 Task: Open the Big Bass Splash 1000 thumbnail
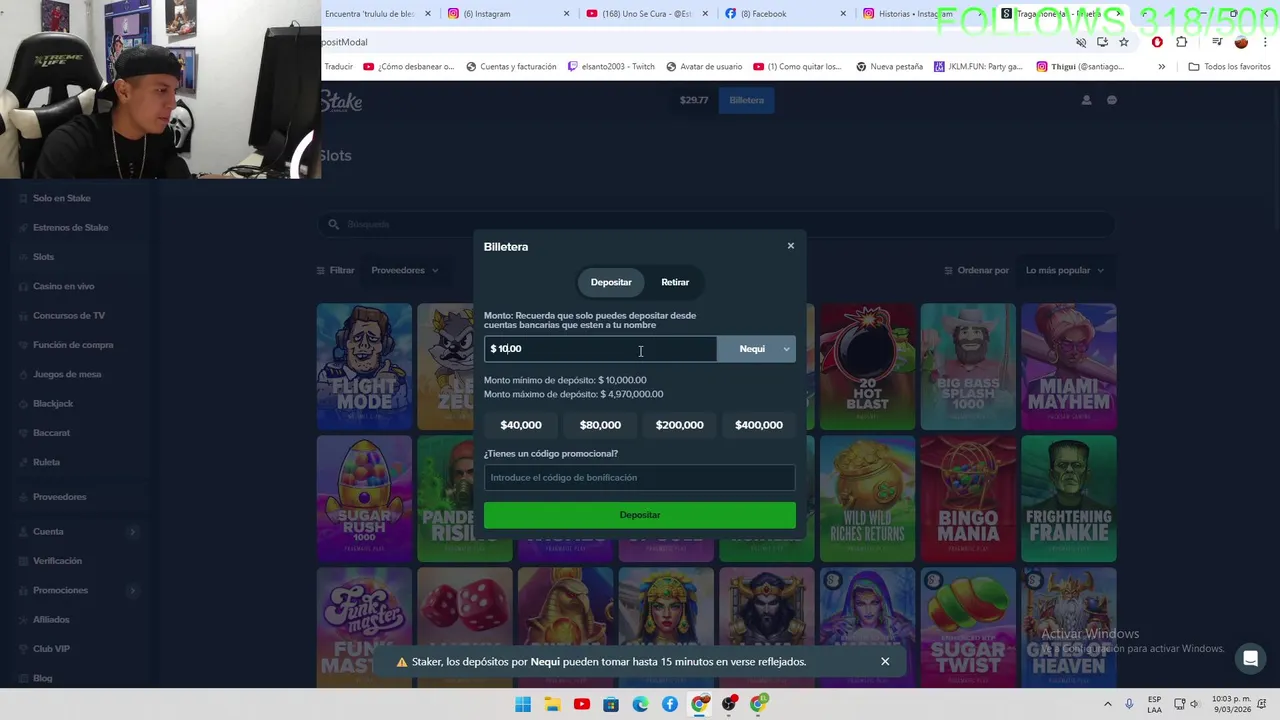(968, 366)
